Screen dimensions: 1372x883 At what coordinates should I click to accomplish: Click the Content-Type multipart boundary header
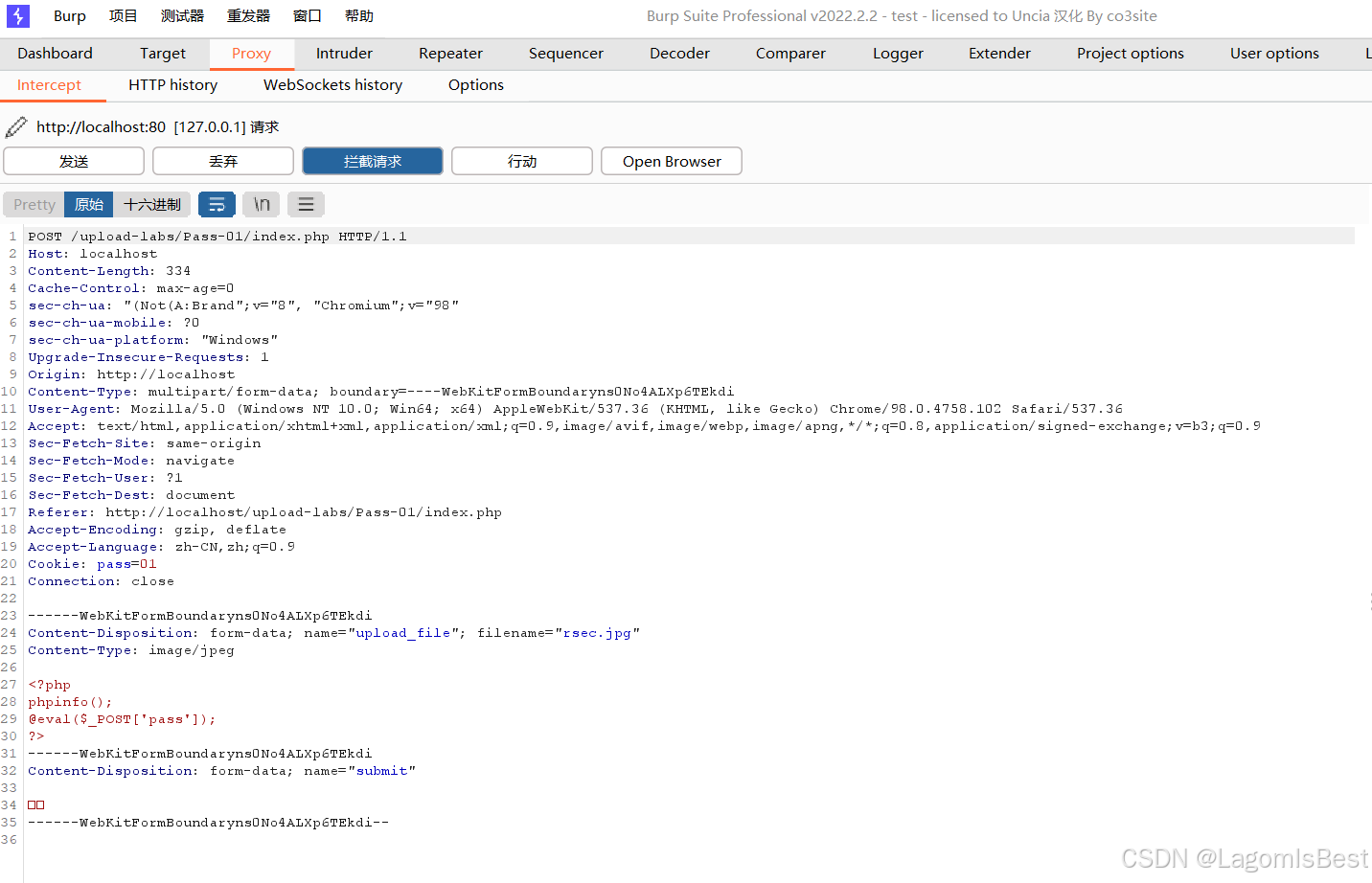(381, 392)
